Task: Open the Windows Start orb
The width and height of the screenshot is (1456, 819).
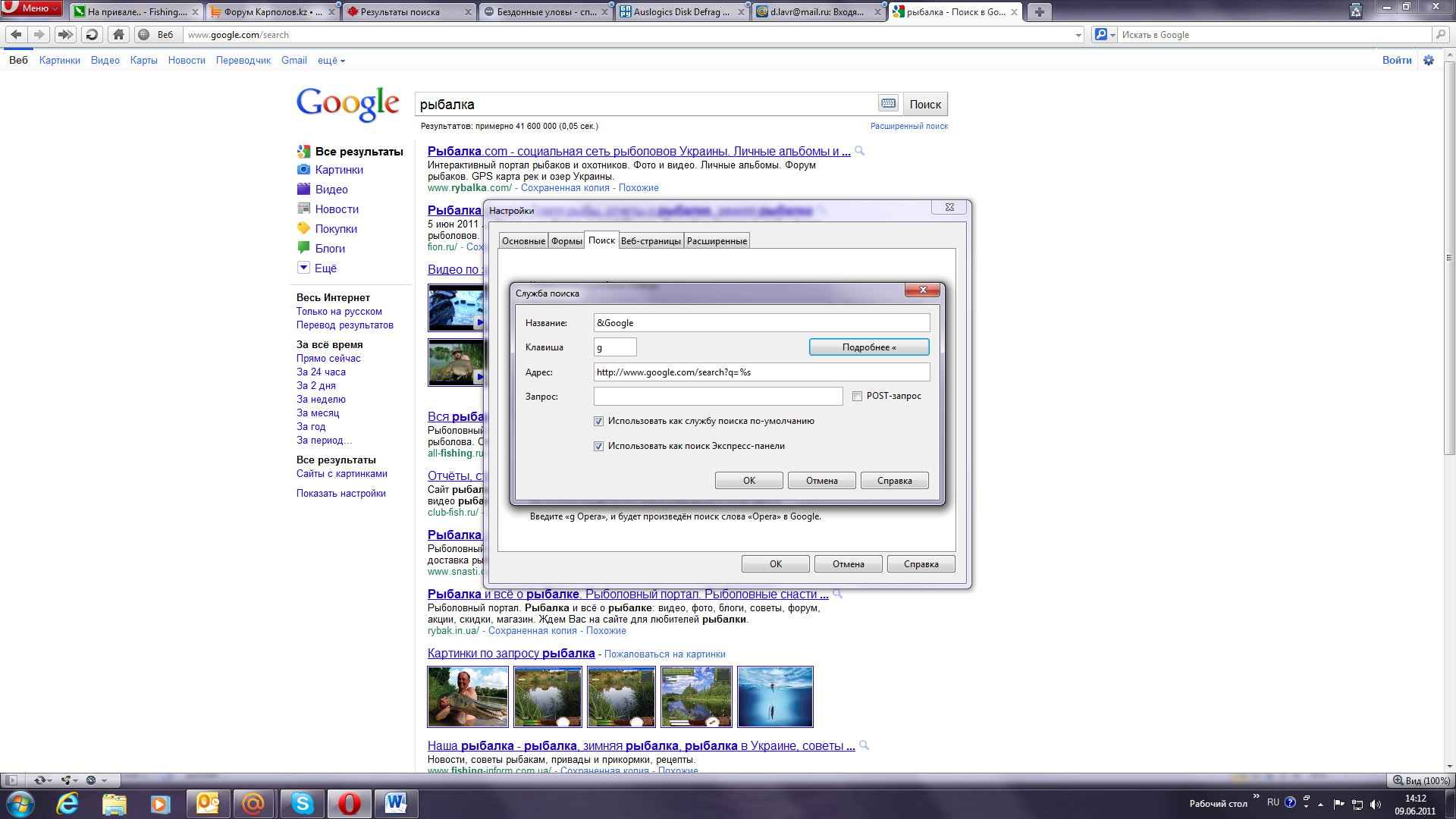Action: point(20,804)
